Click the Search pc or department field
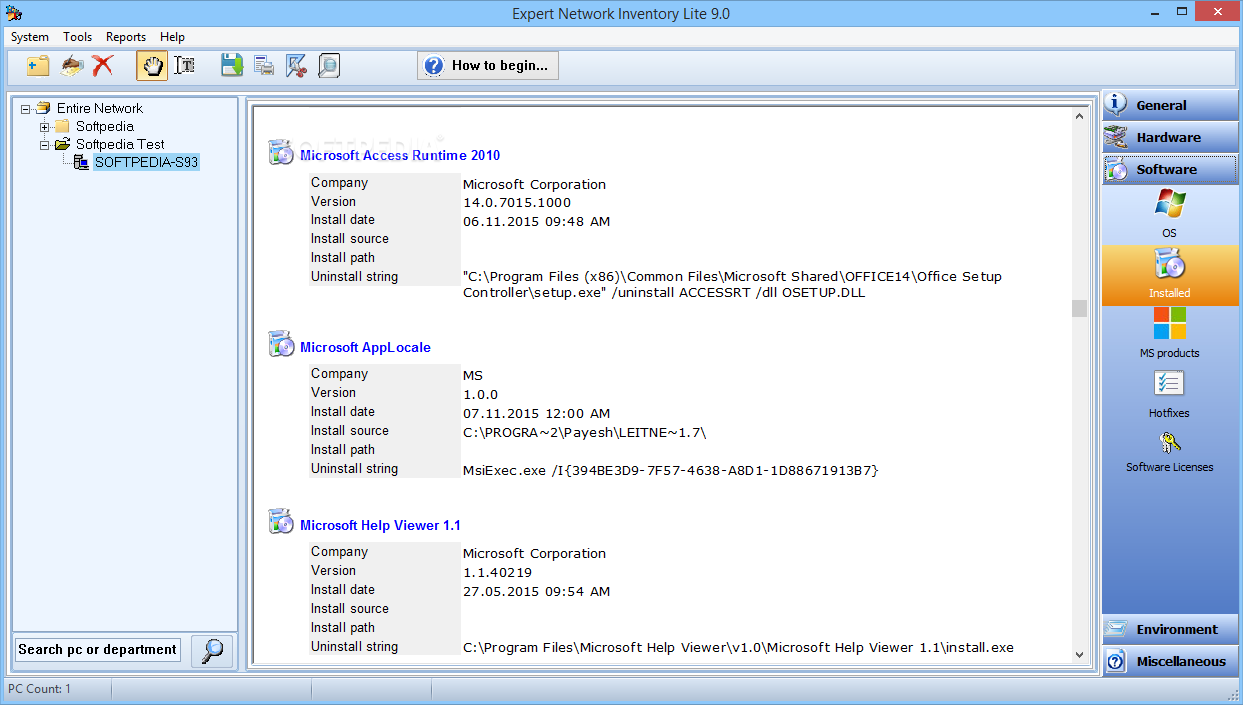The height and width of the screenshot is (705, 1243). coord(98,650)
